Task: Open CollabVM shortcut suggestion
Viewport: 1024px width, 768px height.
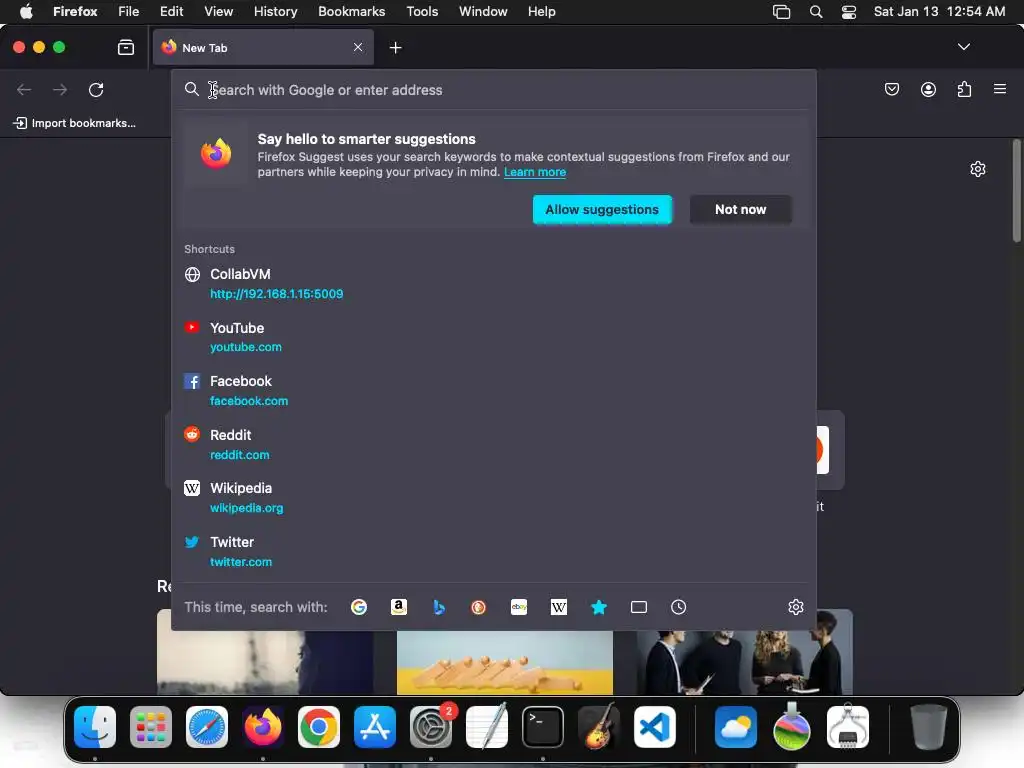Action: [494, 283]
